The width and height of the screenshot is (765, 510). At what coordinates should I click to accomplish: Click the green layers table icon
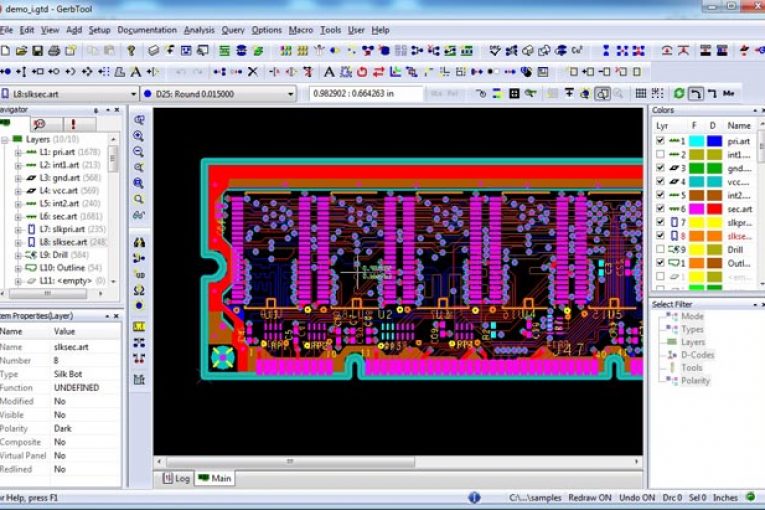(224, 50)
